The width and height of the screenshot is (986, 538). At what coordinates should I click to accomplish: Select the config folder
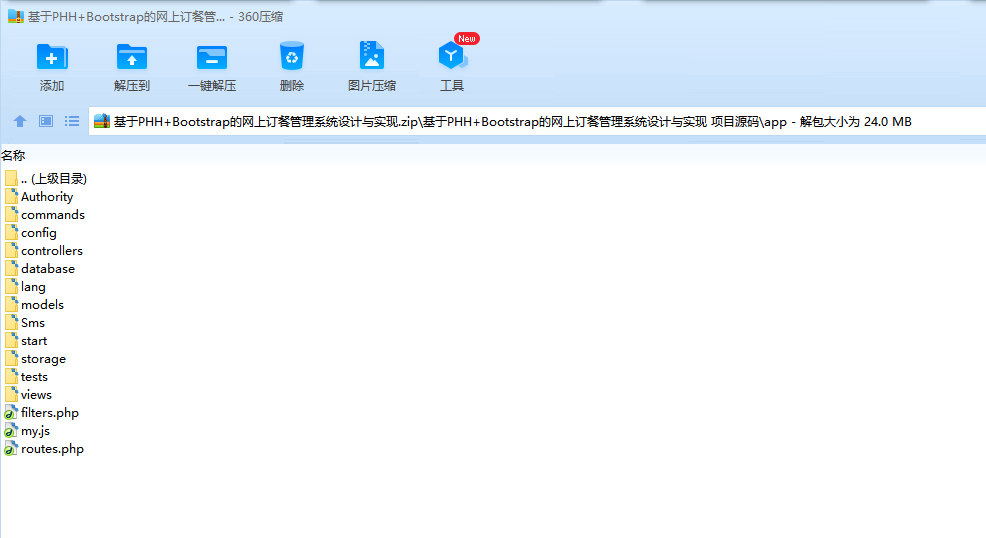[x=39, y=233]
